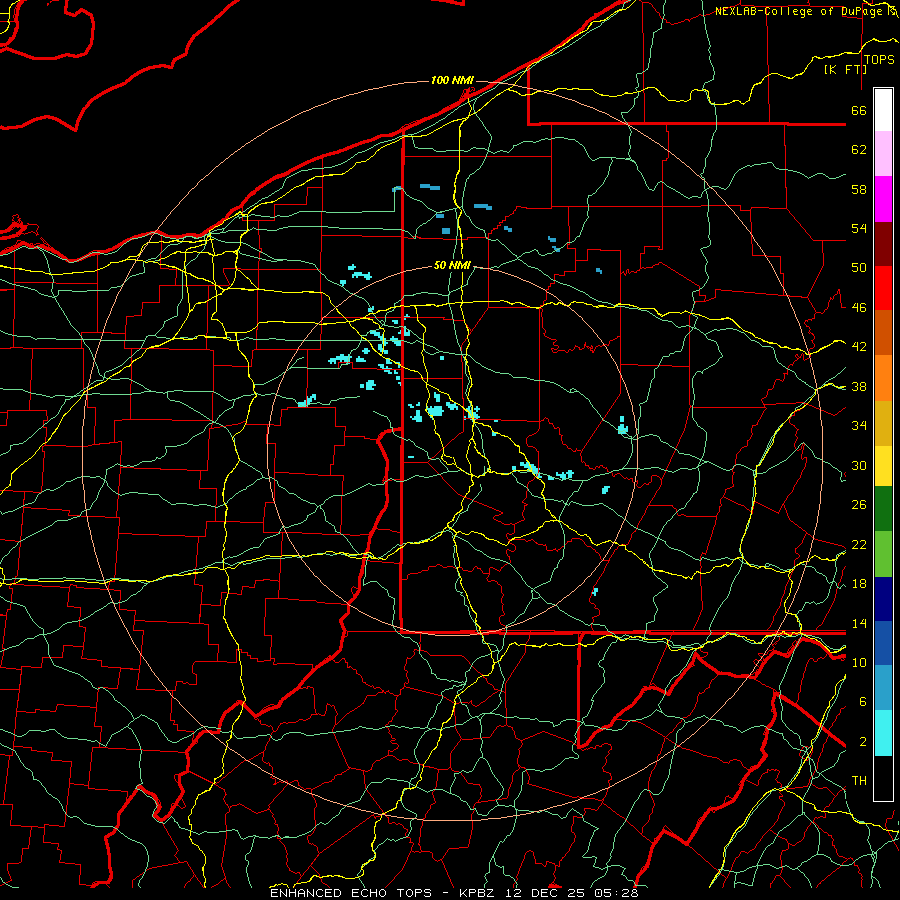Click the 6 legend value
The image size is (900, 900).
click(x=863, y=702)
